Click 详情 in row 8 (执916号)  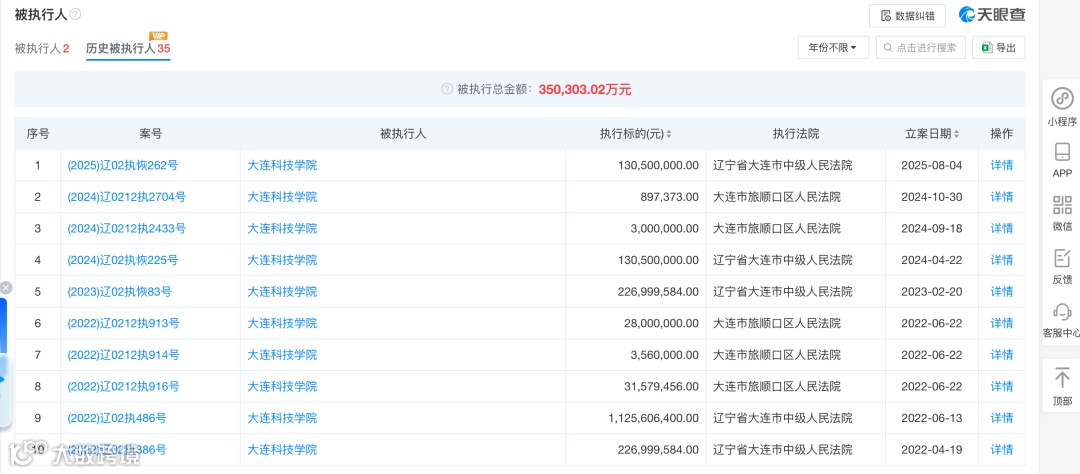coord(1001,387)
